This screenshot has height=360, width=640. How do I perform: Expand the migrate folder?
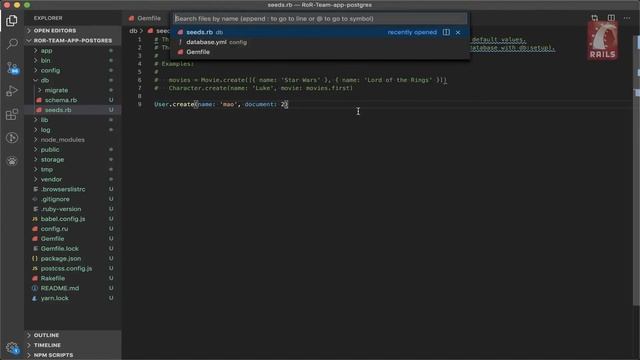[73, 90]
